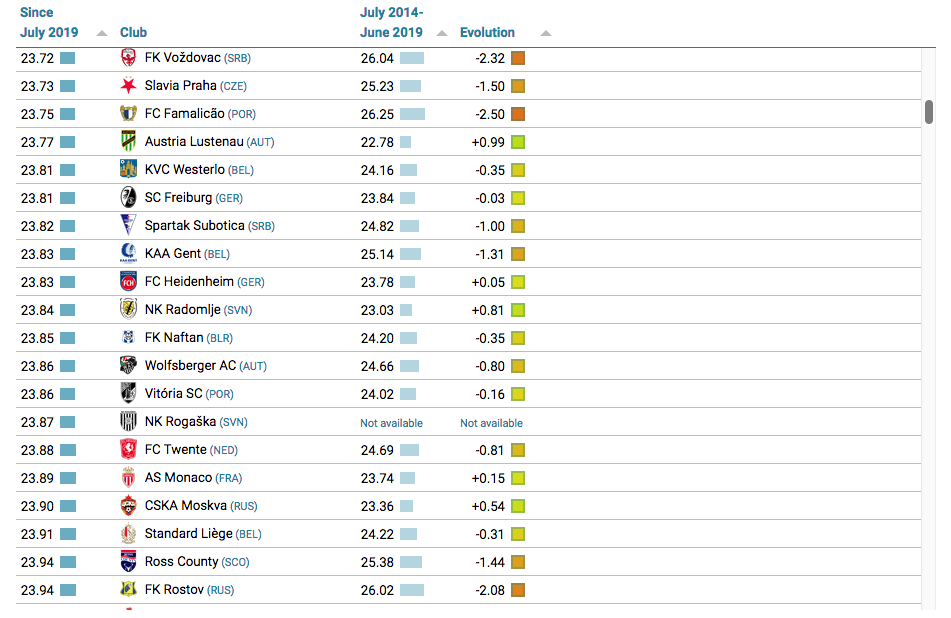Screen dimensions: 951x618
Task: Click the AS Monaco club logo
Action: 128,478
